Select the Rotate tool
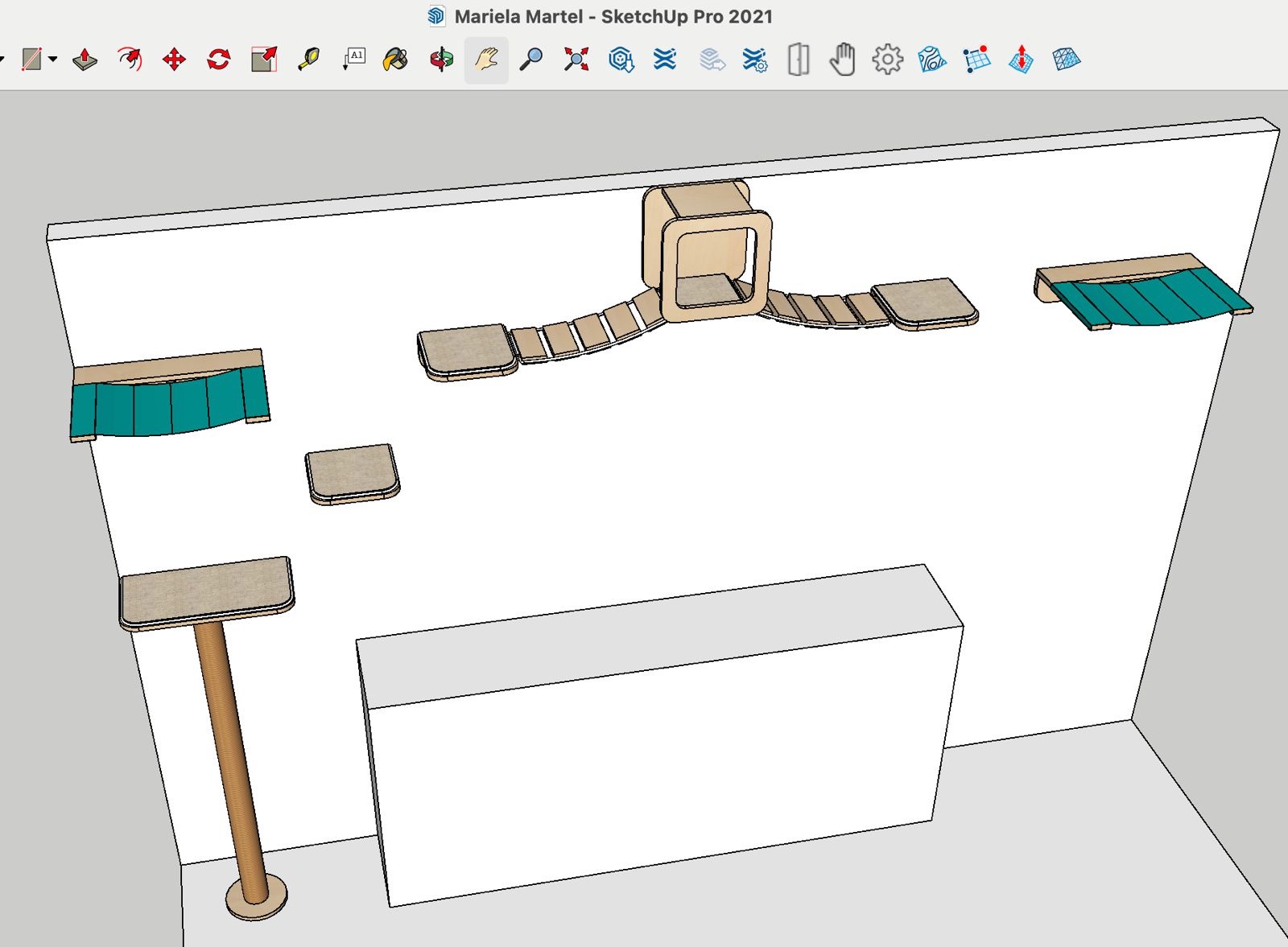This screenshot has width=1288, height=947. click(x=219, y=60)
